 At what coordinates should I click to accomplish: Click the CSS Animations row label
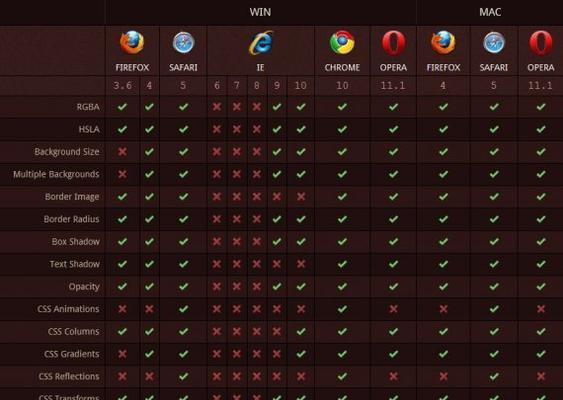pos(68,309)
